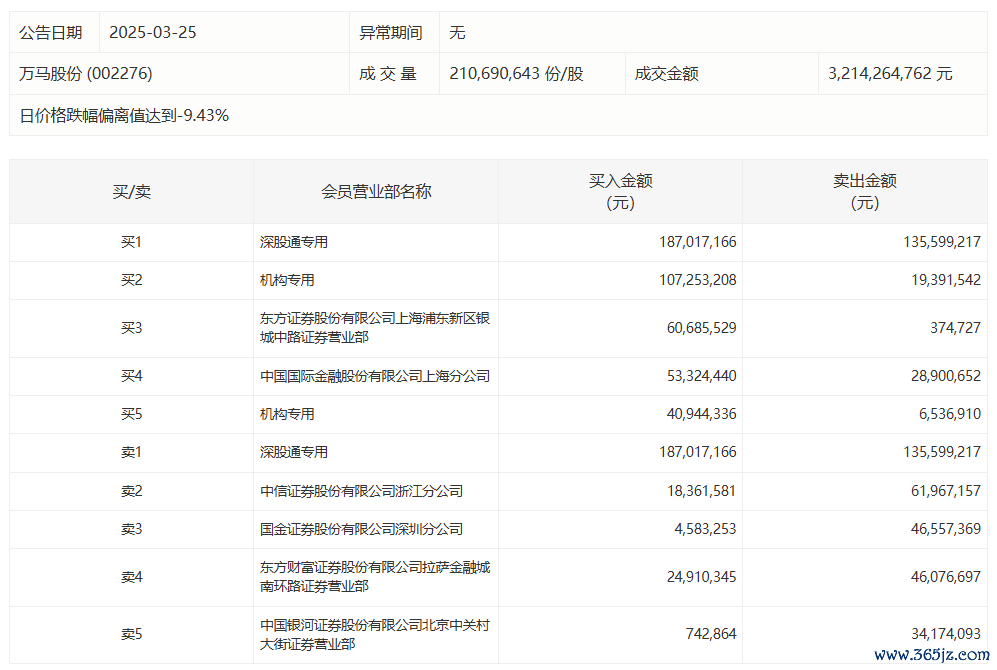Click sell amount 34,174,093

click(945, 634)
